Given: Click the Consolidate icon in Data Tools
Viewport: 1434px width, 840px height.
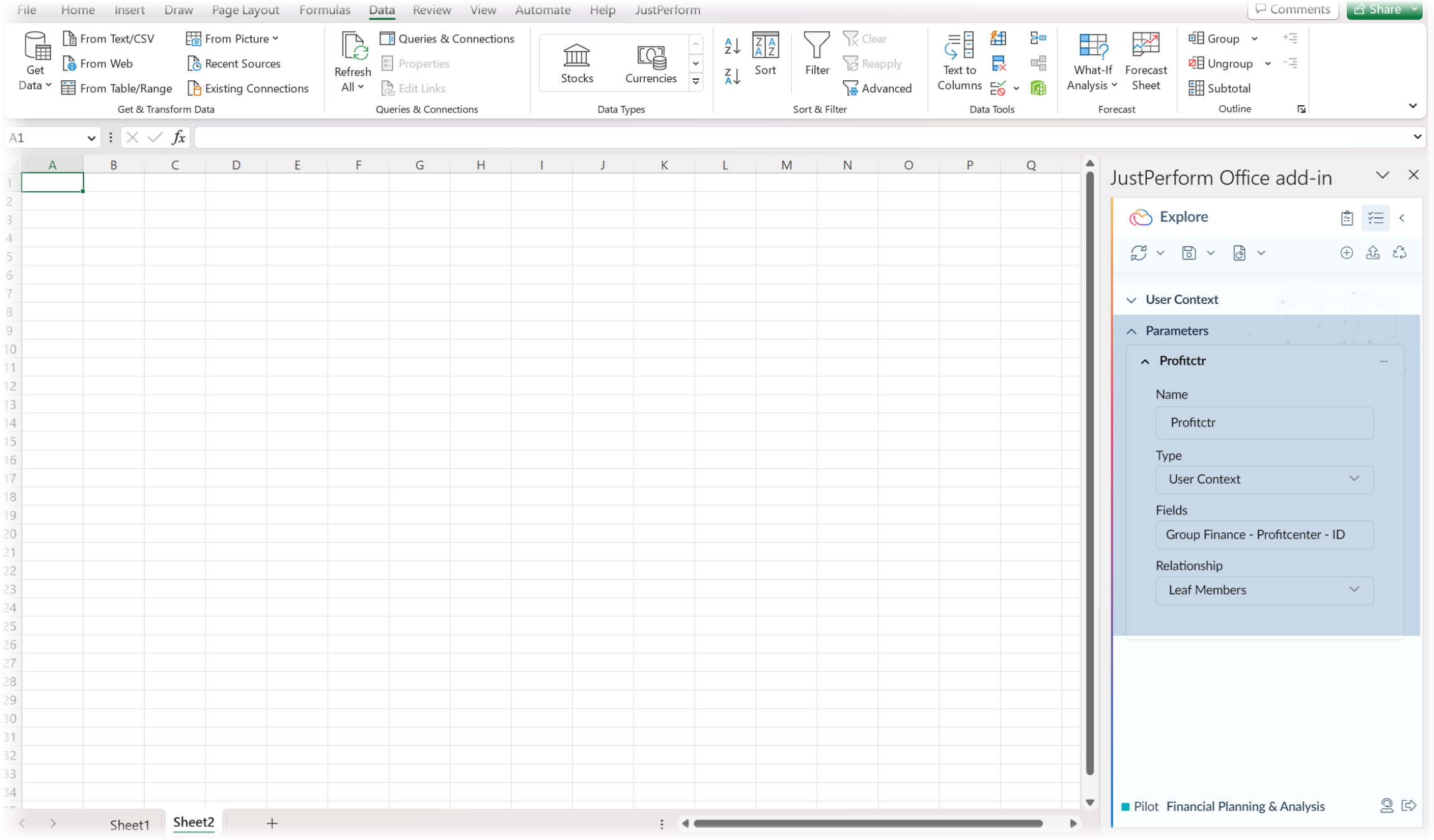Looking at the screenshot, I should [1038, 37].
